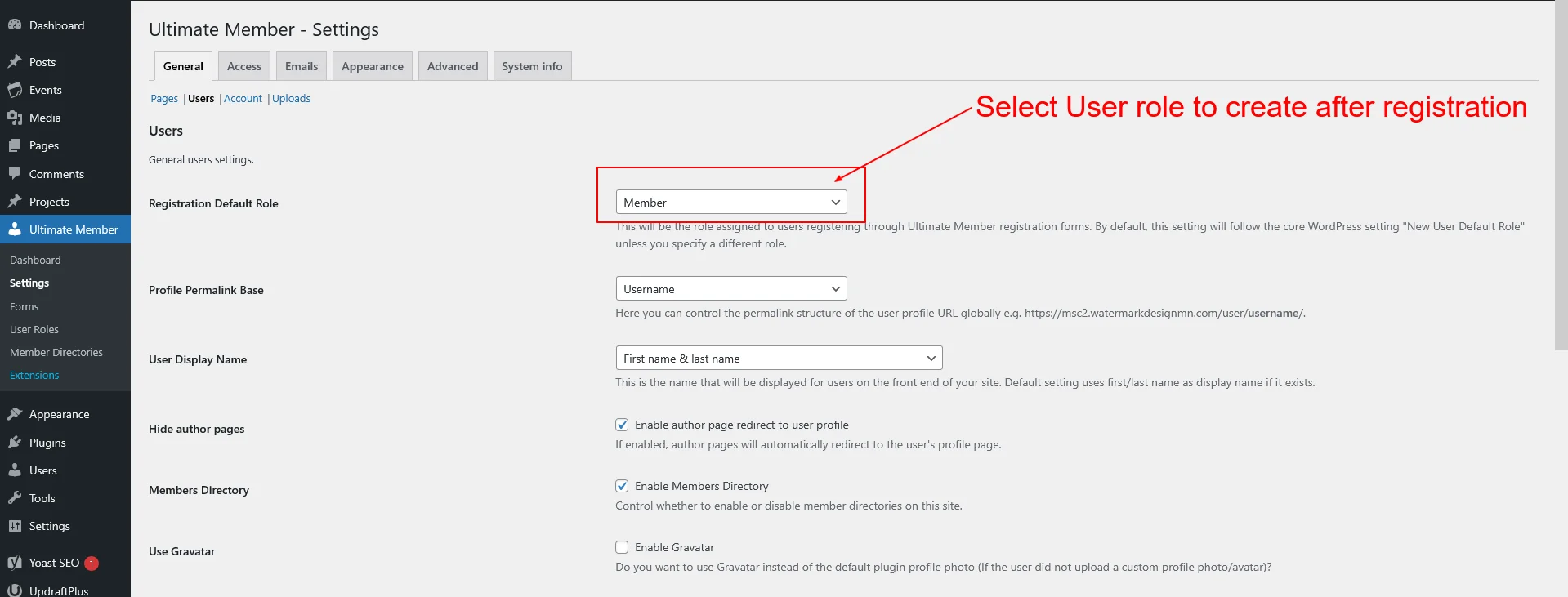The height and width of the screenshot is (597, 1568).
Task: Click the Comments speech bubble icon
Action: pos(15,174)
